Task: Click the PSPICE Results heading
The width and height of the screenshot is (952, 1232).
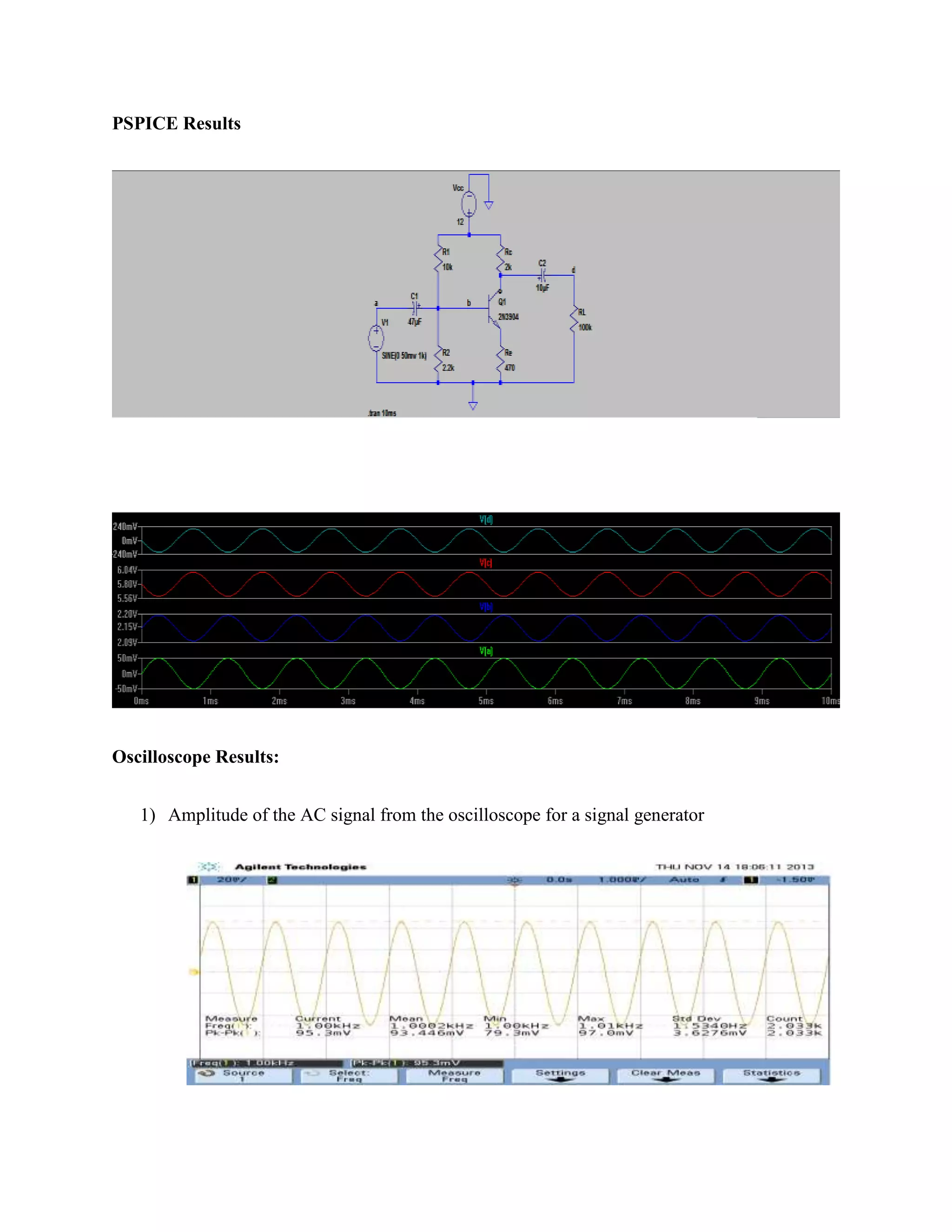Action: [x=177, y=124]
